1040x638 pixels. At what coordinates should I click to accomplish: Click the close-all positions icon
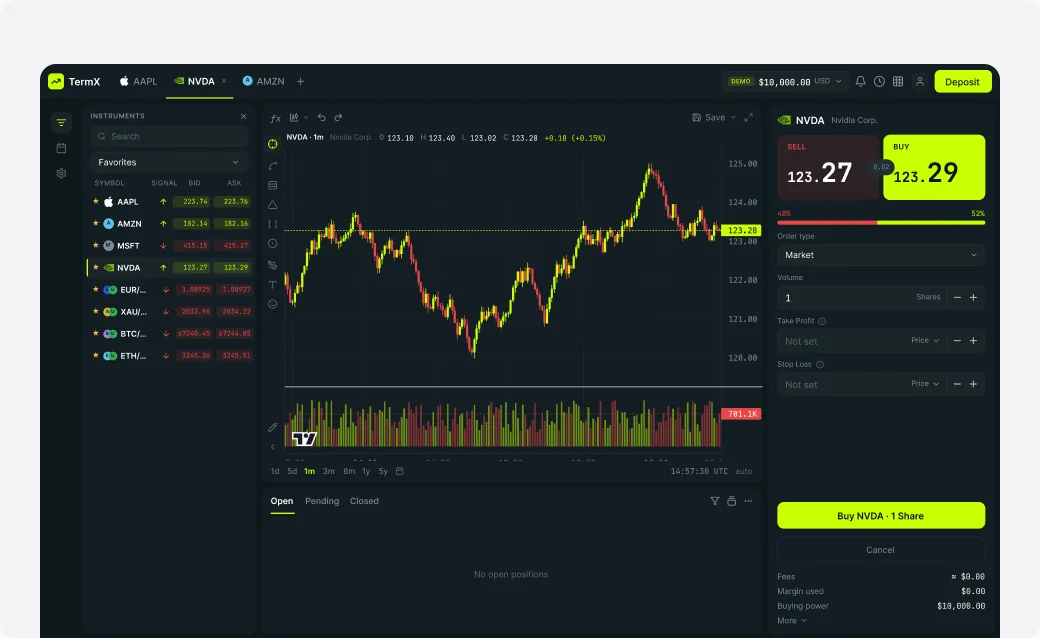pyautogui.click(x=732, y=501)
